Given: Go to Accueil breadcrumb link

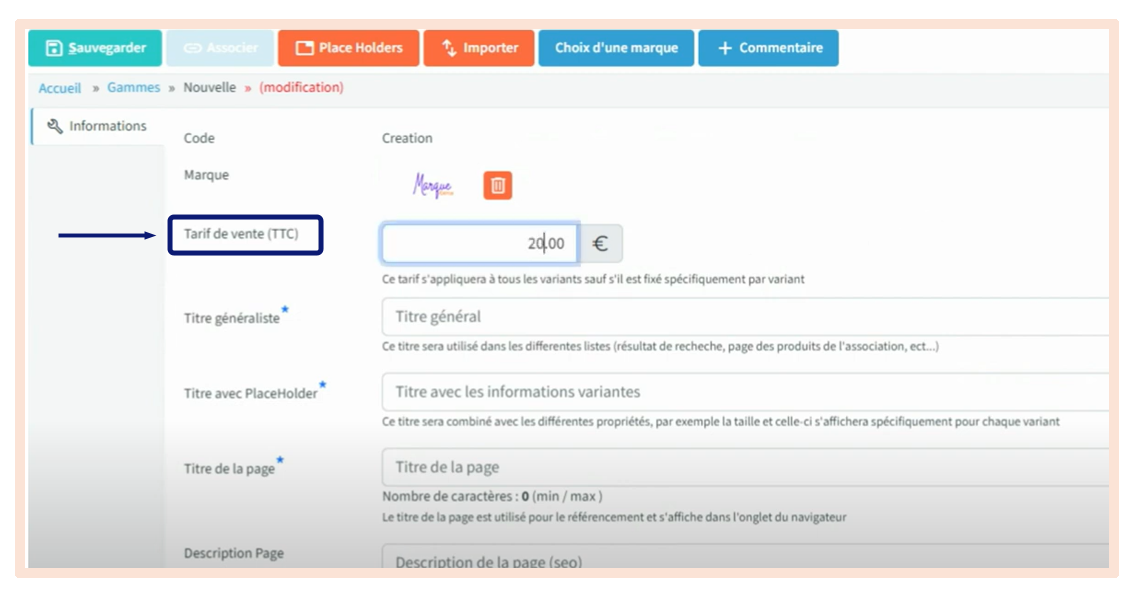Looking at the screenshot, I should pyautogui.click(x=60, y=88).
